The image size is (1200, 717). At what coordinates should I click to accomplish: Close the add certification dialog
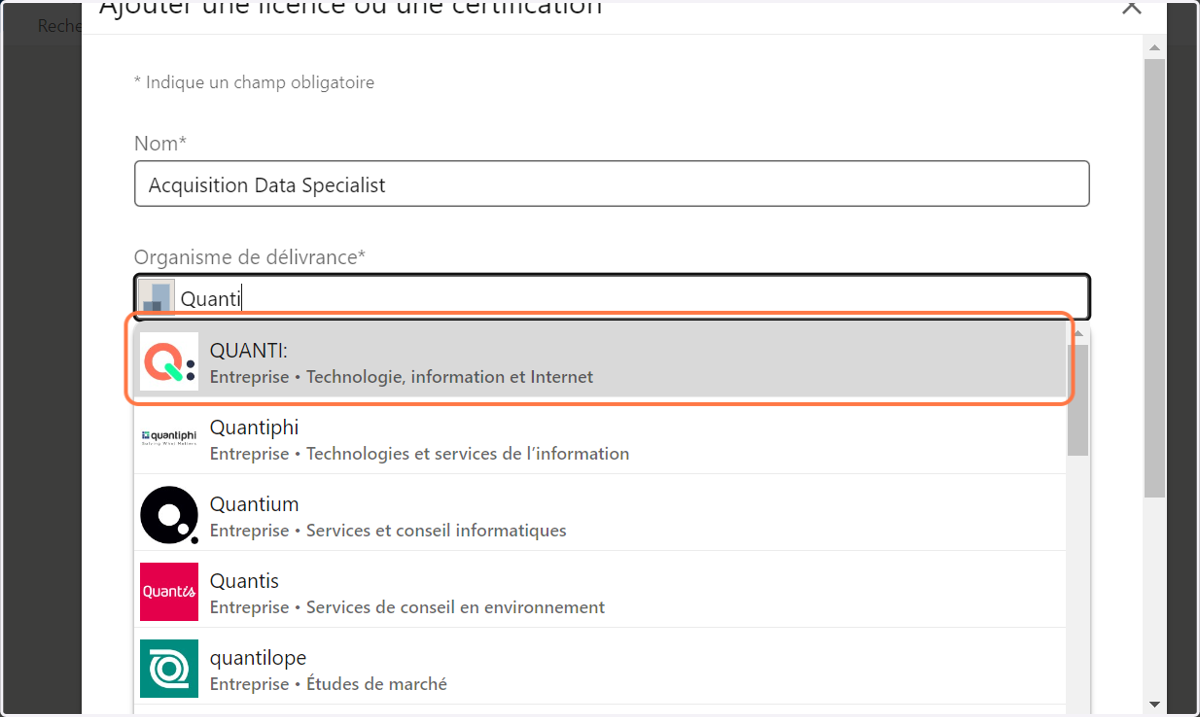tap(1131, 7)
